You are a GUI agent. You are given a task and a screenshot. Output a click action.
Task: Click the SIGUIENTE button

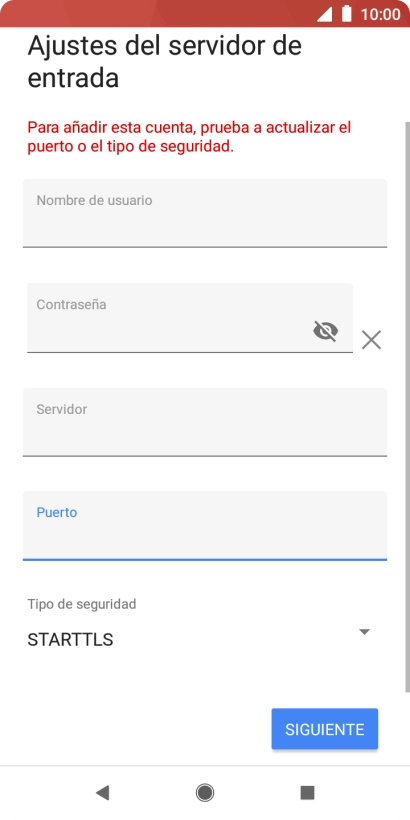[324, 729]
